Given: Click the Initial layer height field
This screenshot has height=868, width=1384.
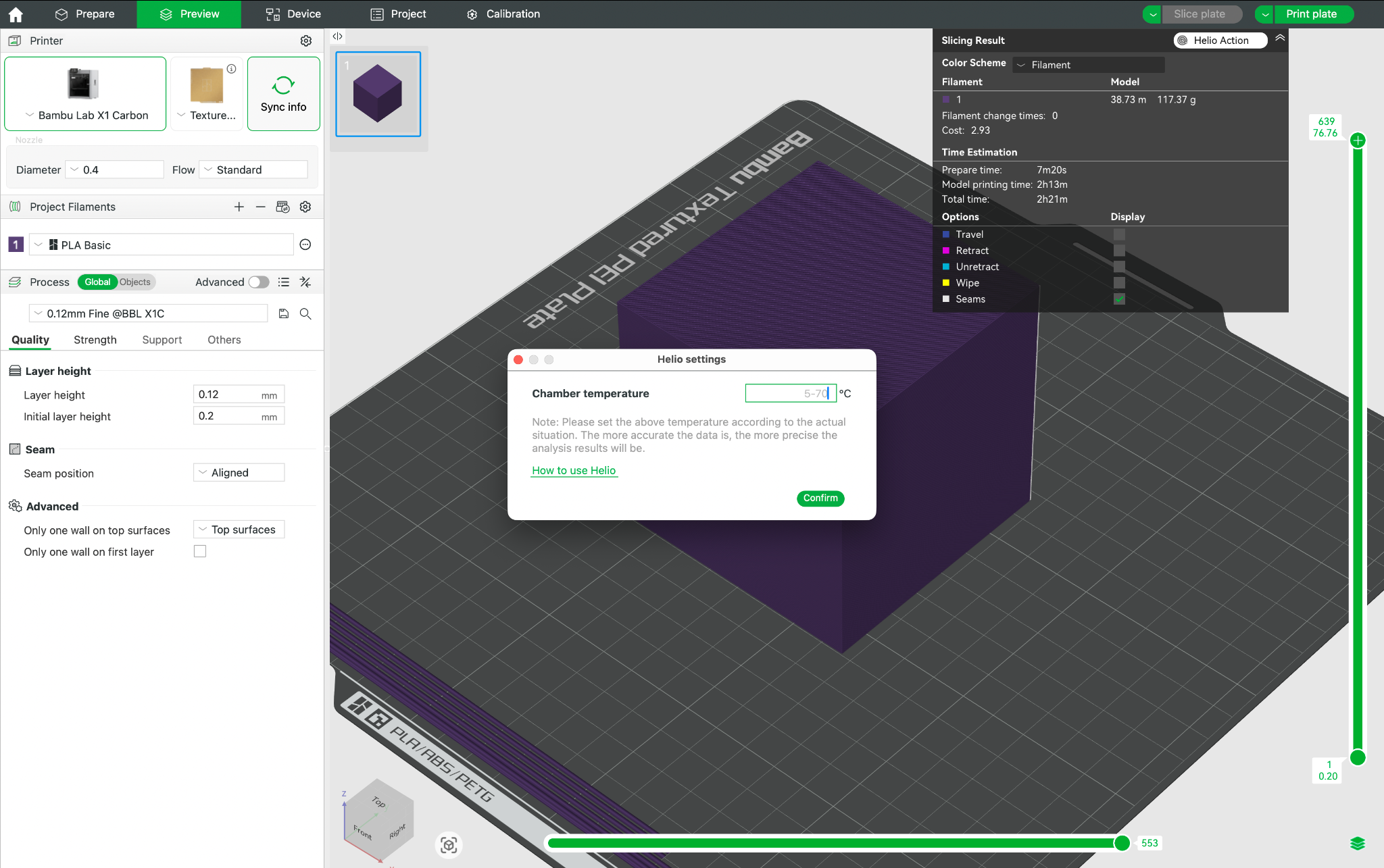Looking at the screenshot, I should 239,416.
